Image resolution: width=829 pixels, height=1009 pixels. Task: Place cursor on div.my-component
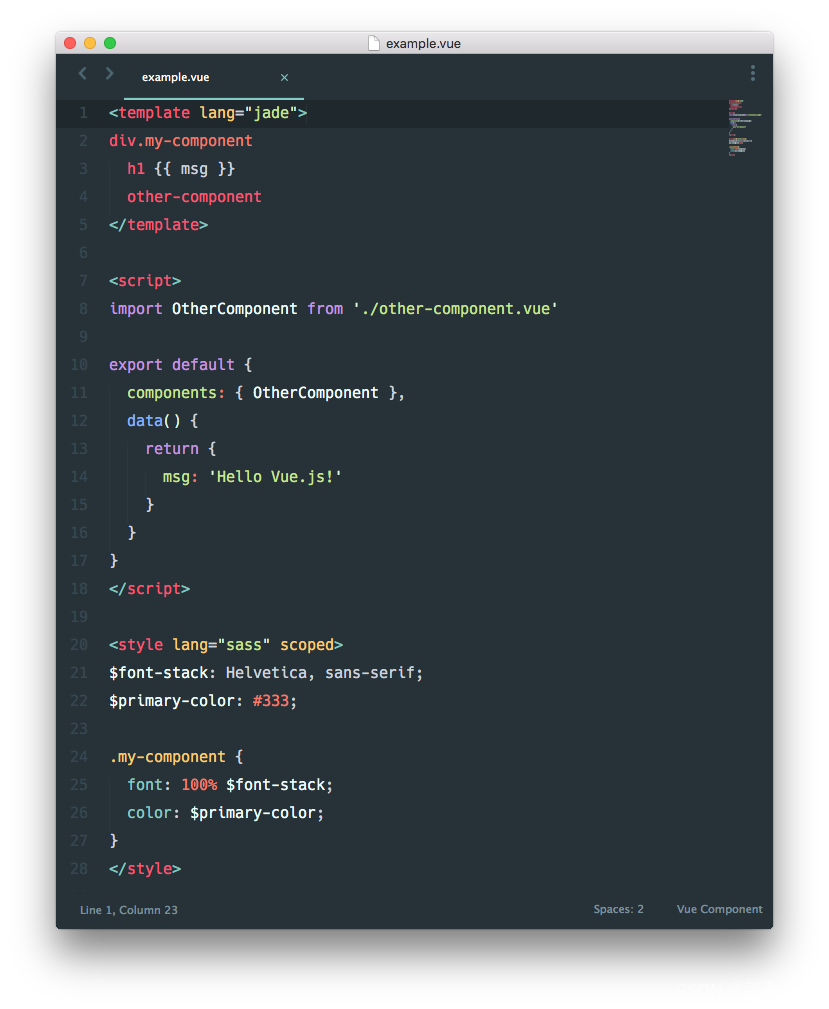(181, 141)
